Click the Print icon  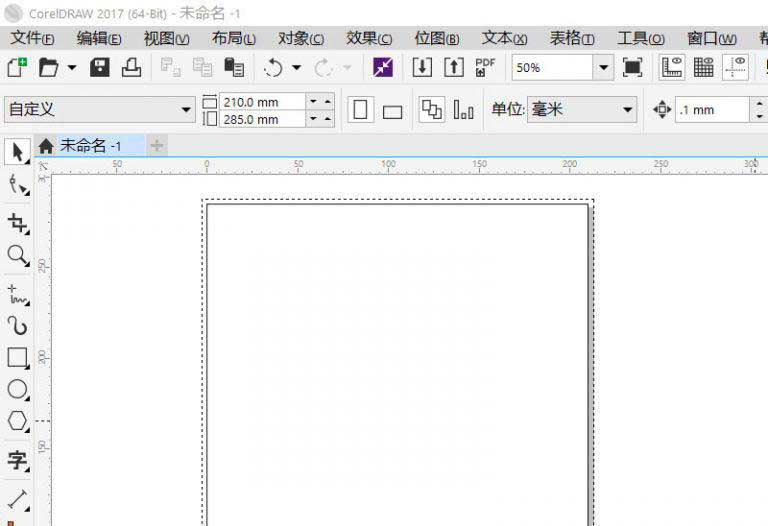point(131,68)
